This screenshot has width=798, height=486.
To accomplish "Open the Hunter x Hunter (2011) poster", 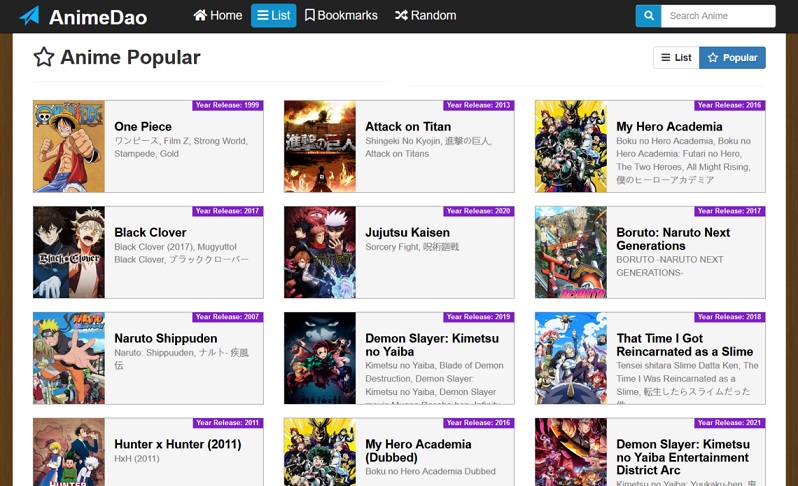I will pos(69,452).
